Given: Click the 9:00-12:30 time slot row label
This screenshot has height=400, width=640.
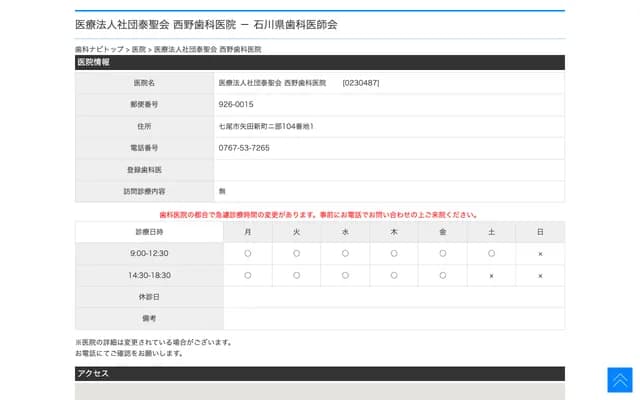Looking at the screenshot, I should [x=149, y=254].
